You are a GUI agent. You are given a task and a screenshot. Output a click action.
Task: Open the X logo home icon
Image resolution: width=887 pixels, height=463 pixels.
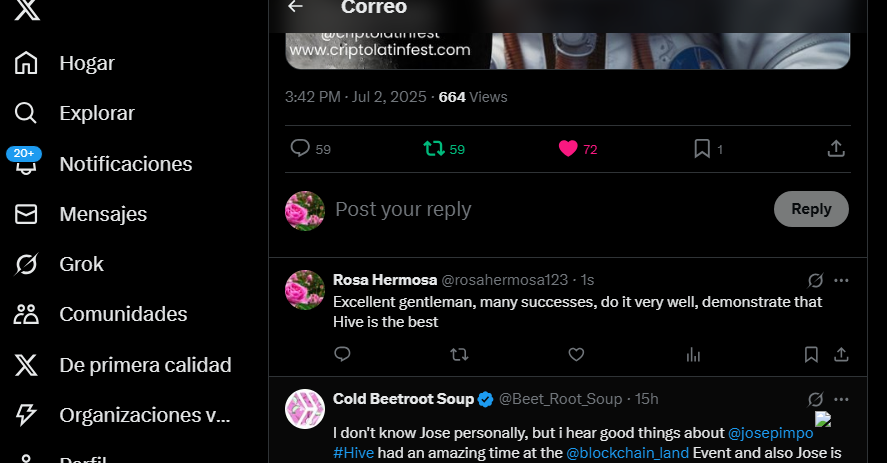(27, 10)
